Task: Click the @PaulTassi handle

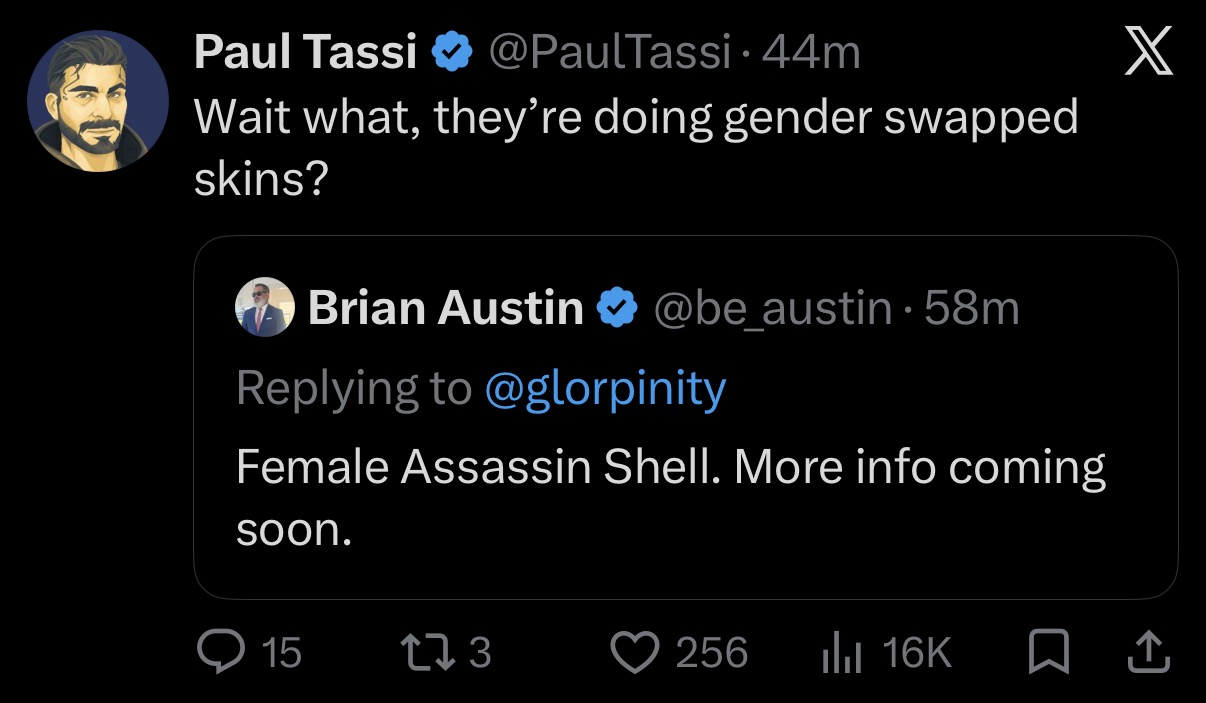Action: pyautogui.click(x=608, y=52)
